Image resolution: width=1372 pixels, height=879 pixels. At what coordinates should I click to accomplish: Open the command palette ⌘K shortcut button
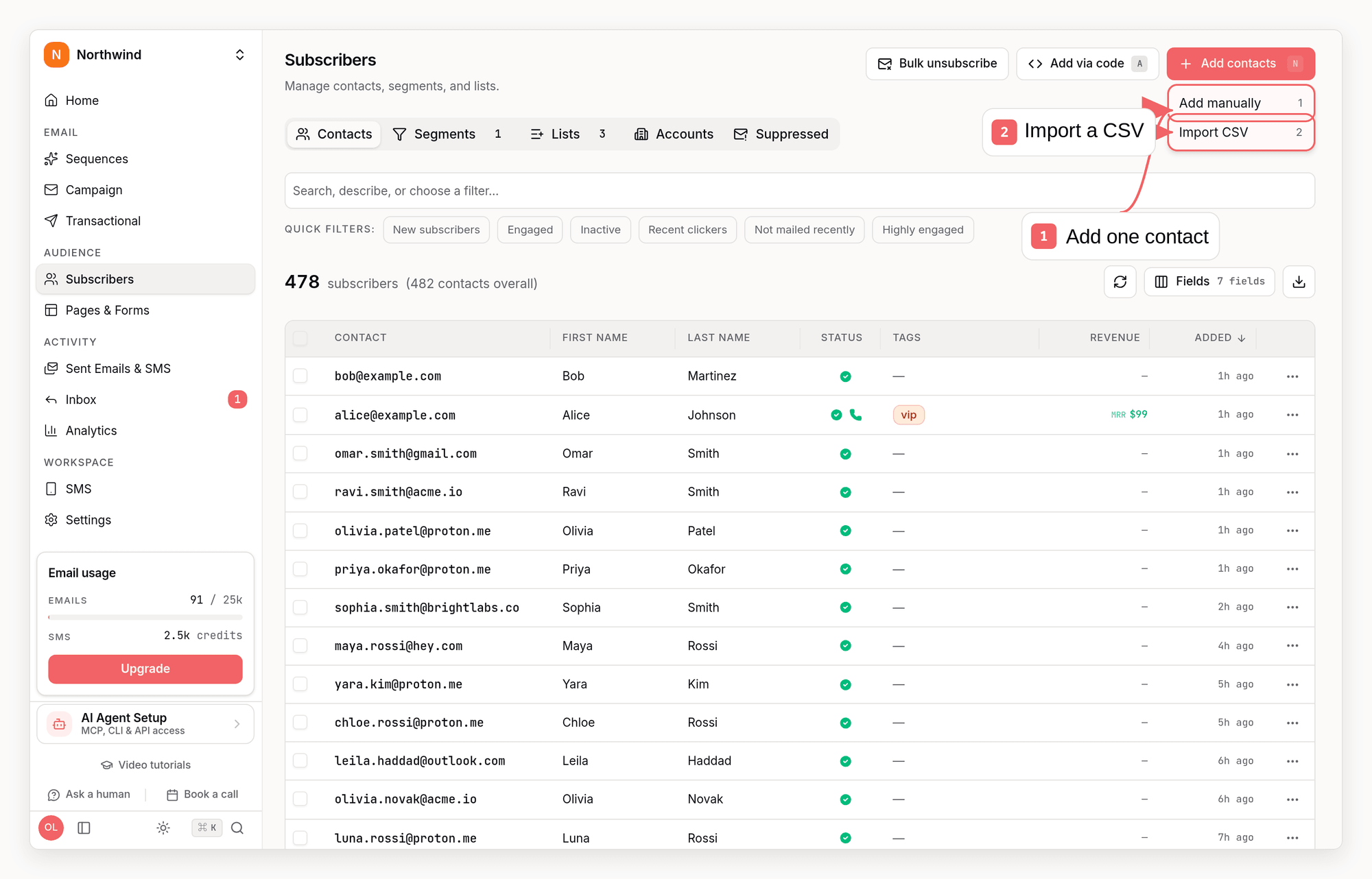coord(206,828)
